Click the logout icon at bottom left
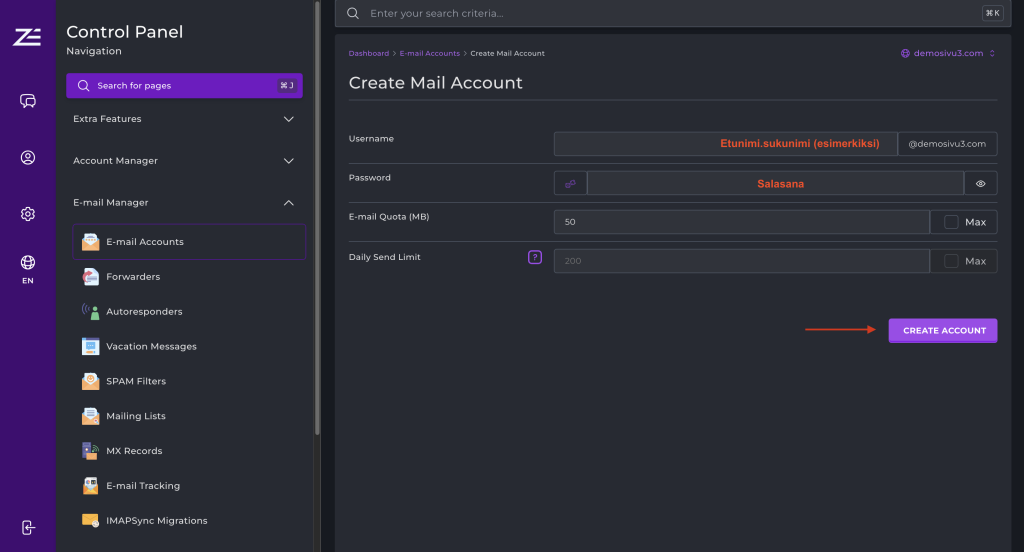This screenshot has height=552, width=1024. click(x=28, y=527)
